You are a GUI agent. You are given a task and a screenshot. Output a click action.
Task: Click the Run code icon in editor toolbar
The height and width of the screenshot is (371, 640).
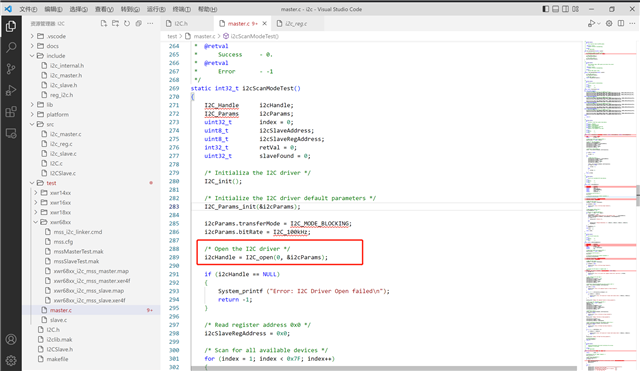[591, 24]
